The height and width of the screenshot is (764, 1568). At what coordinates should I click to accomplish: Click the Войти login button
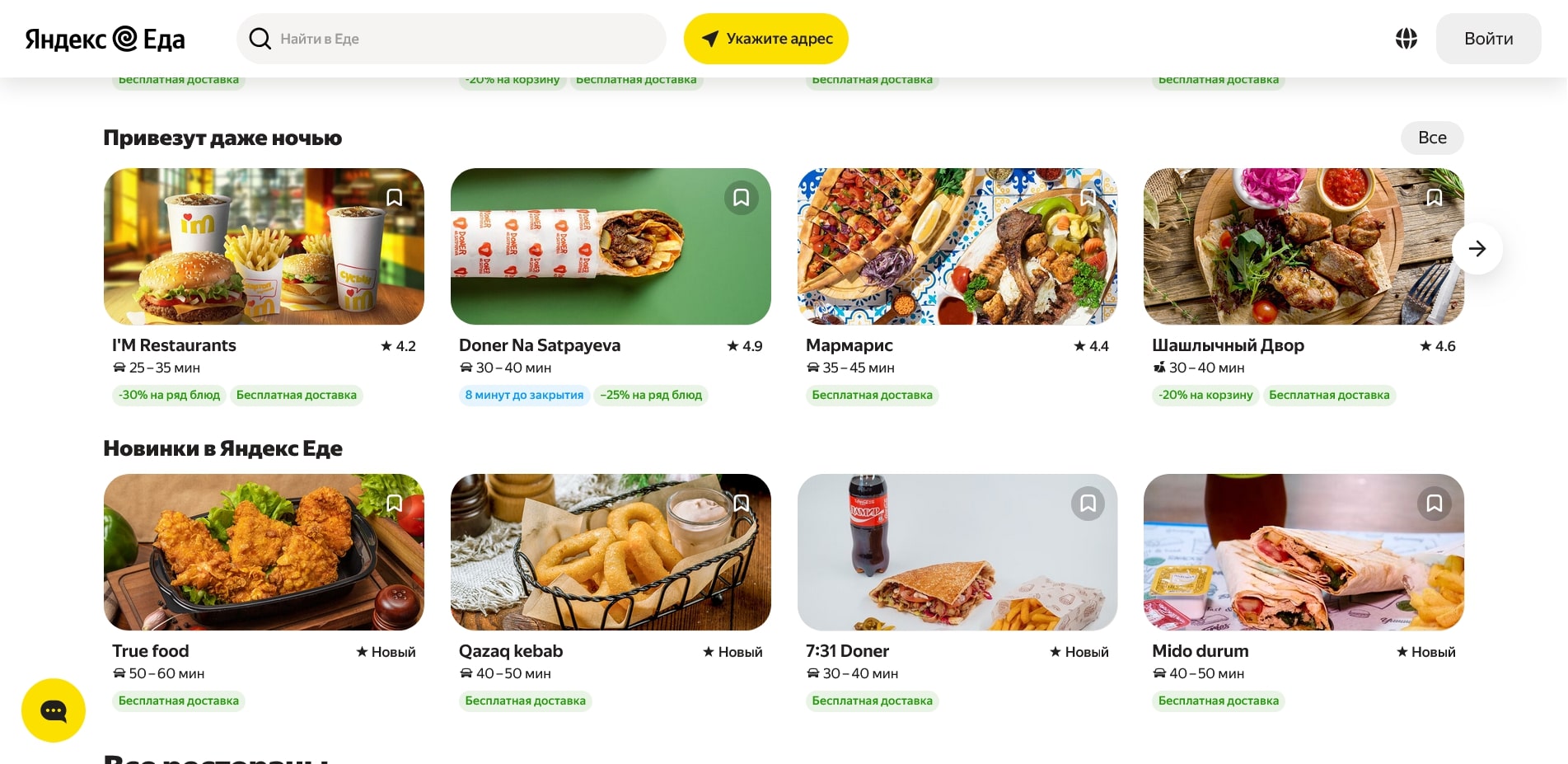[1488, 39]
